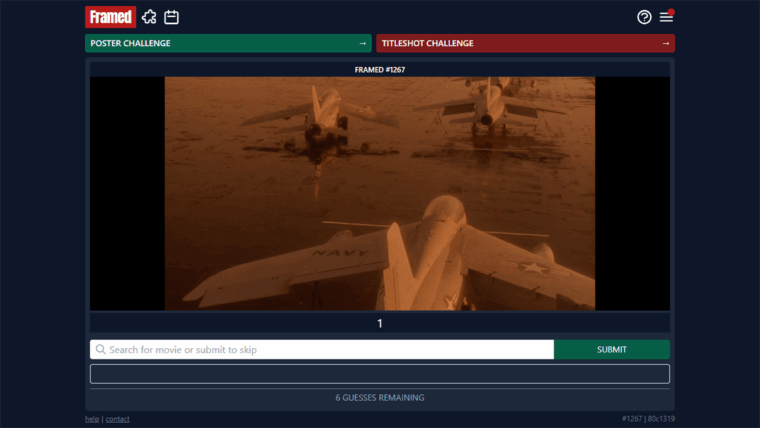Submit the guess
760x428 pixels.
pyautogui.click(x=612, y=349)
